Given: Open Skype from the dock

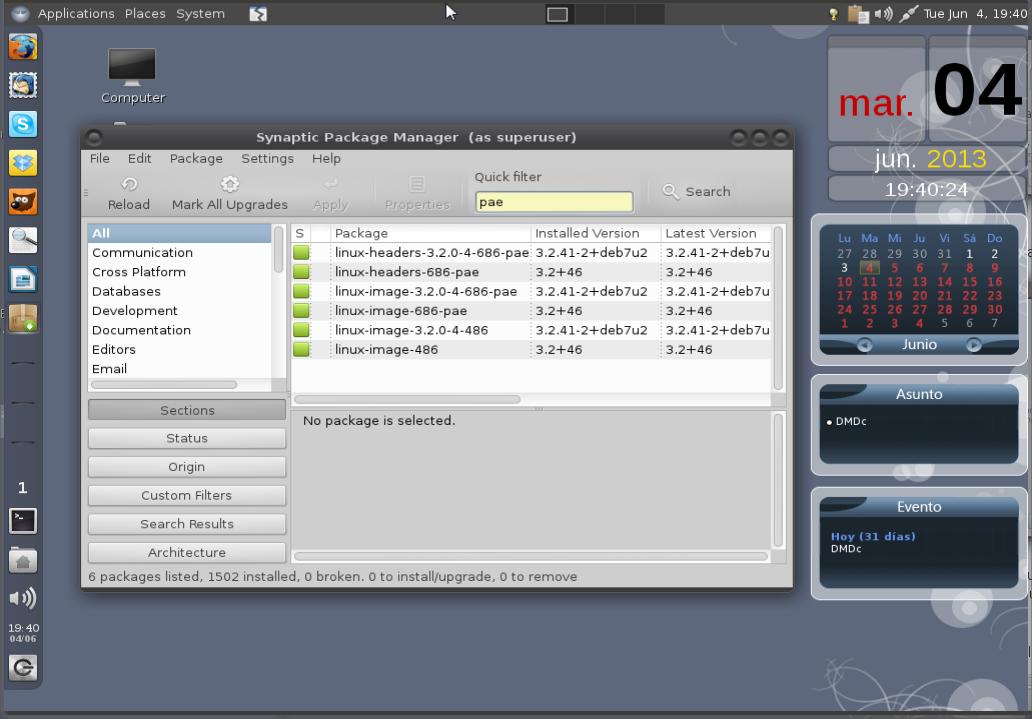Looking at the screenshot, I should point(22,124).
